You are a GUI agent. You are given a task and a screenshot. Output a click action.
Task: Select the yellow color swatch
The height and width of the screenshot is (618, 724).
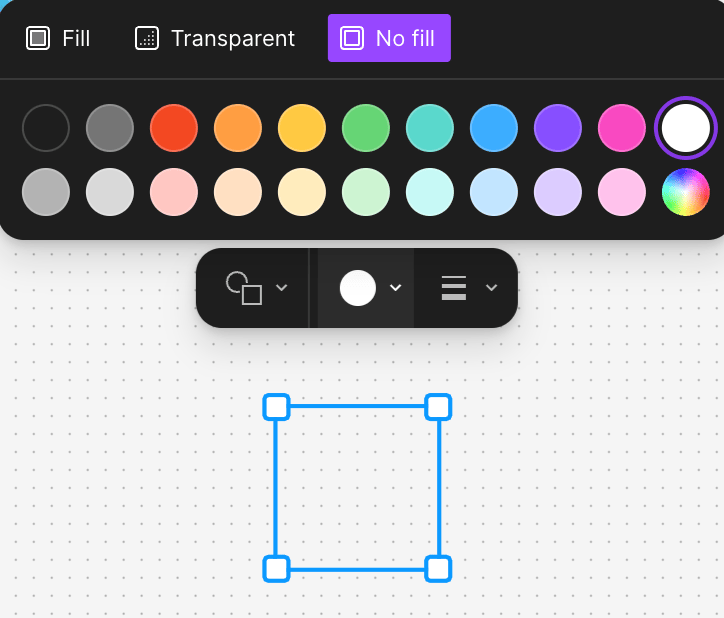[302, 128]
